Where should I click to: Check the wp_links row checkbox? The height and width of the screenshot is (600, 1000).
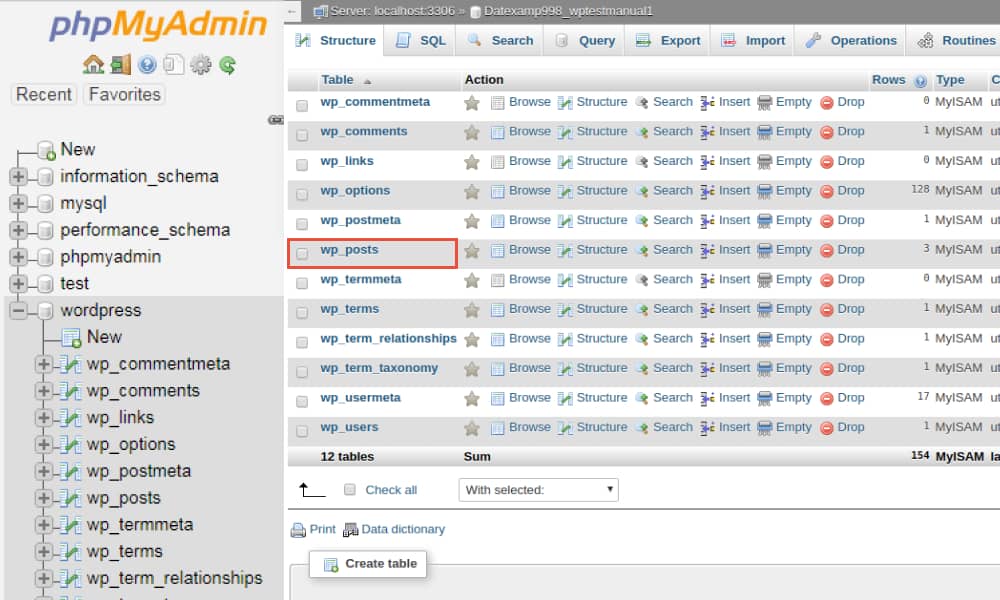point(302,165)
